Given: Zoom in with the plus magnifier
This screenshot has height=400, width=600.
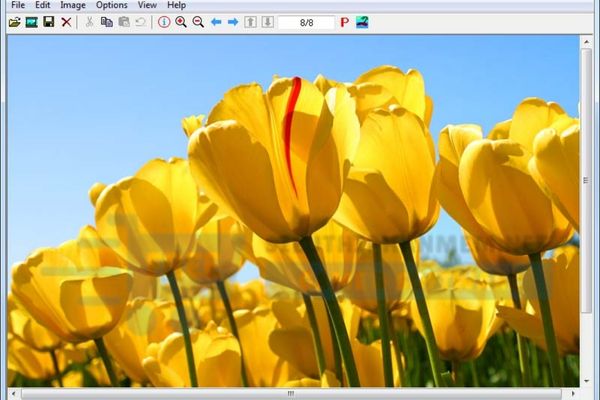Looking at the screenshot, I should coord(181,22).
